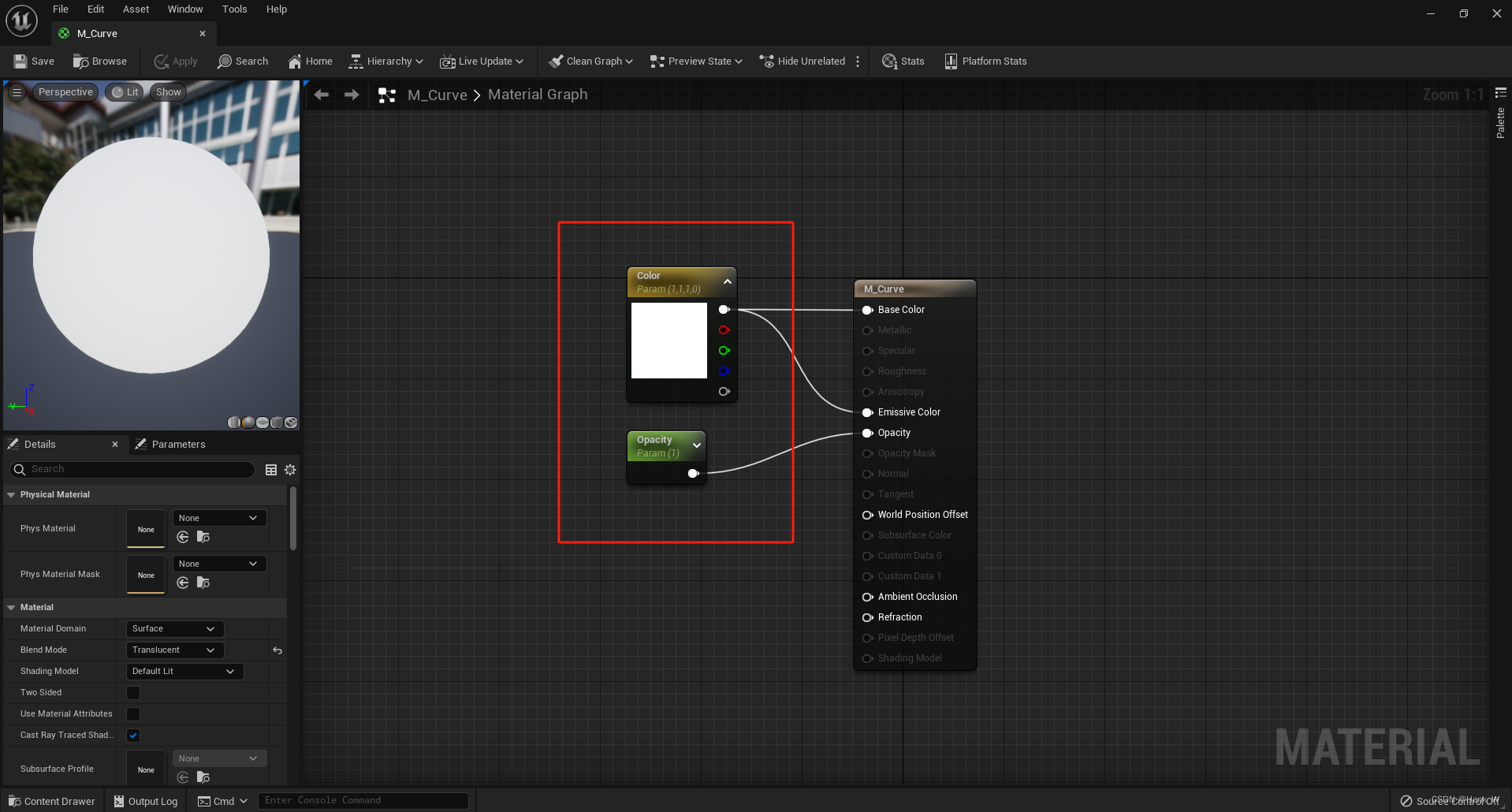The height and width of the screenshot is (812, 1512).
Task: Apply changes to the material
Action: tap(175, 61)
